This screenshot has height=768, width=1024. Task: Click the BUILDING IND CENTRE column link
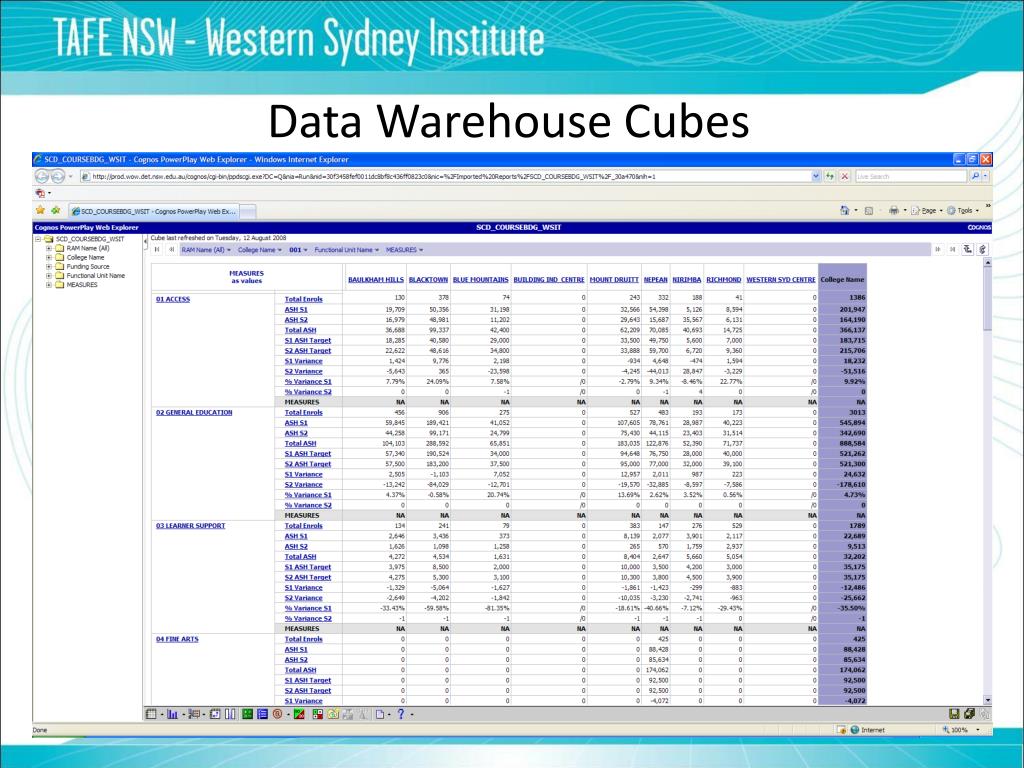(549, 280)
